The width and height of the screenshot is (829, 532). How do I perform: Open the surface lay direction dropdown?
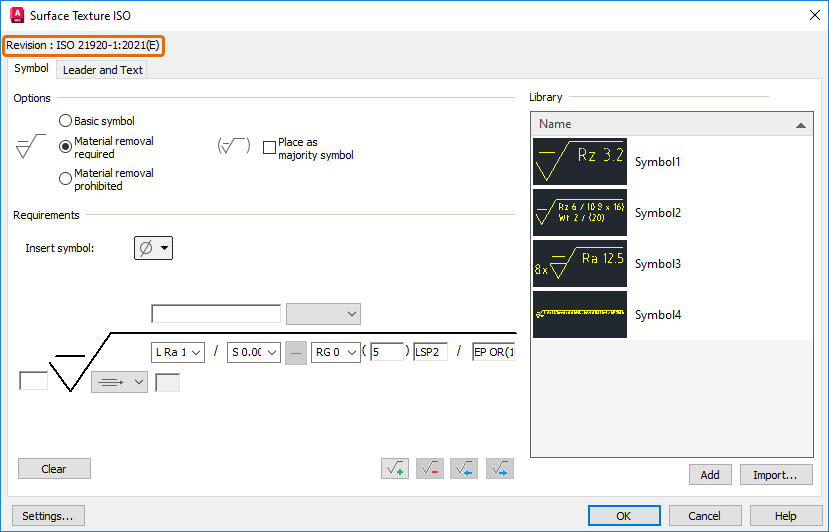(119, 382)
